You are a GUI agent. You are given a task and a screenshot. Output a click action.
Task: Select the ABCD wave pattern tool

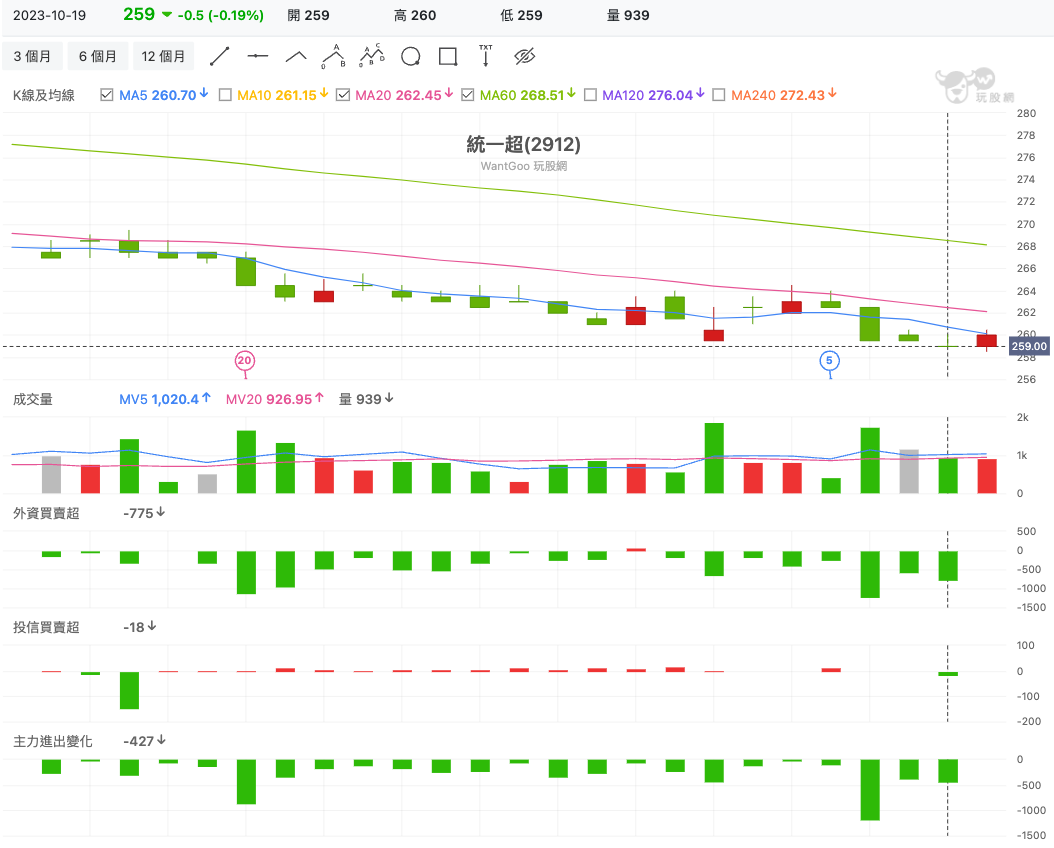[372, 57]
